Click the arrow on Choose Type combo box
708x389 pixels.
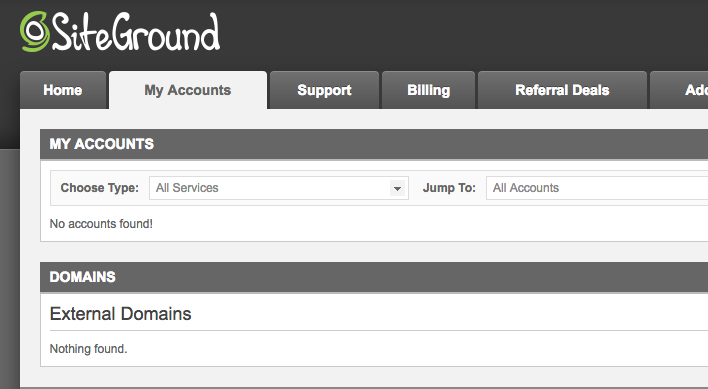pos(397,188)
